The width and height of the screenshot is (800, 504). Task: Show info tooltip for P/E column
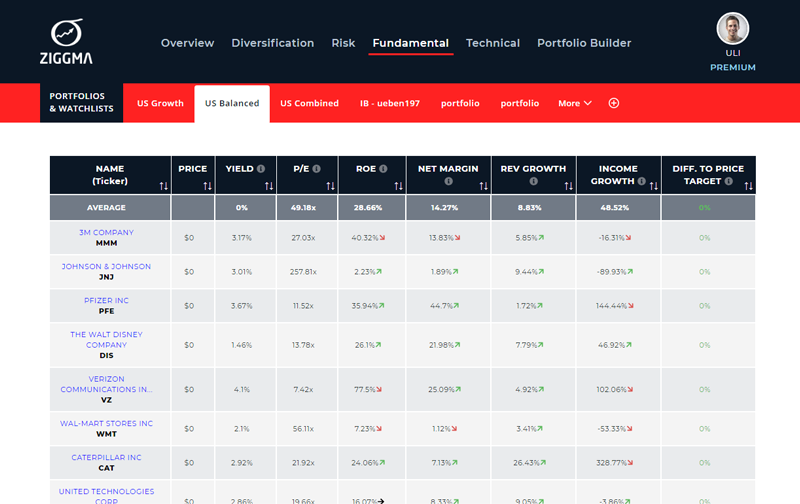(317, 169)
